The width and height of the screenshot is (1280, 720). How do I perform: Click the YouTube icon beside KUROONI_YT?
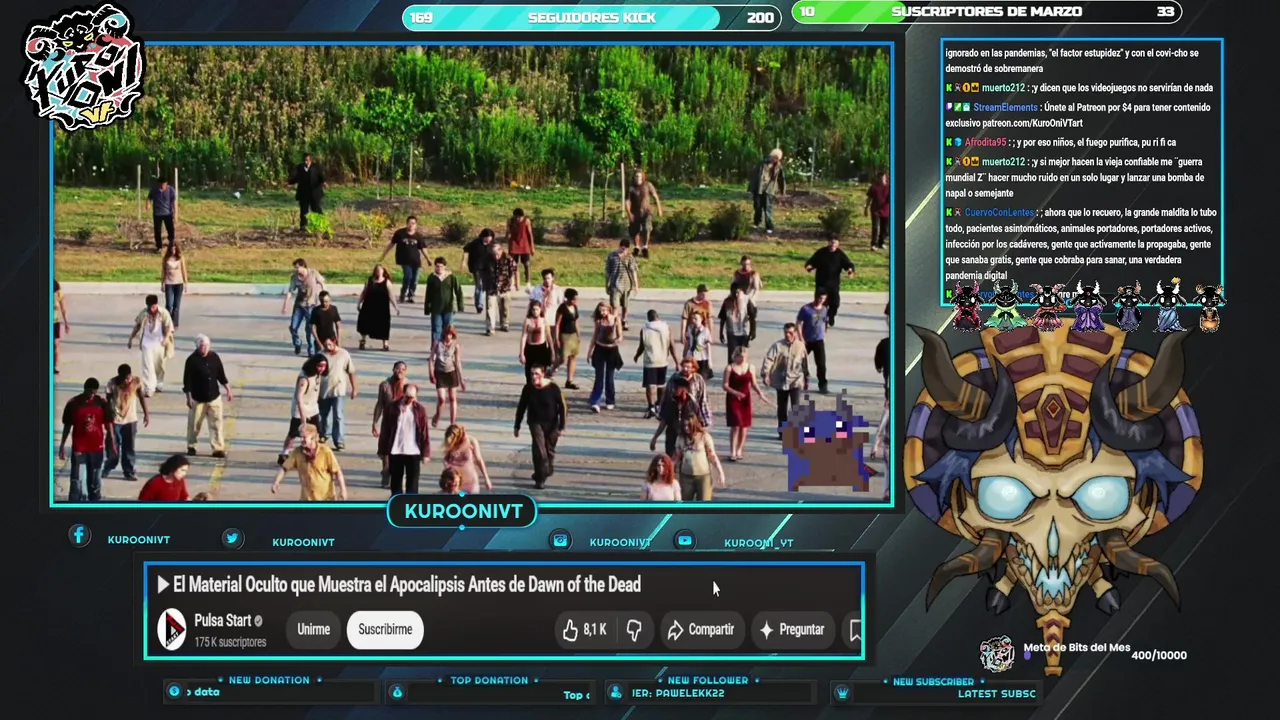pos(685,540)
